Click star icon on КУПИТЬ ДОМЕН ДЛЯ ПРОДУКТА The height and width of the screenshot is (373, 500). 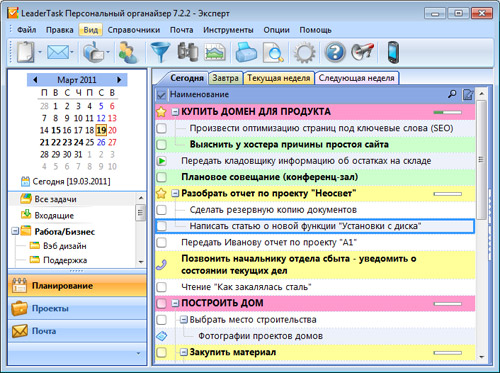(161, 112)
